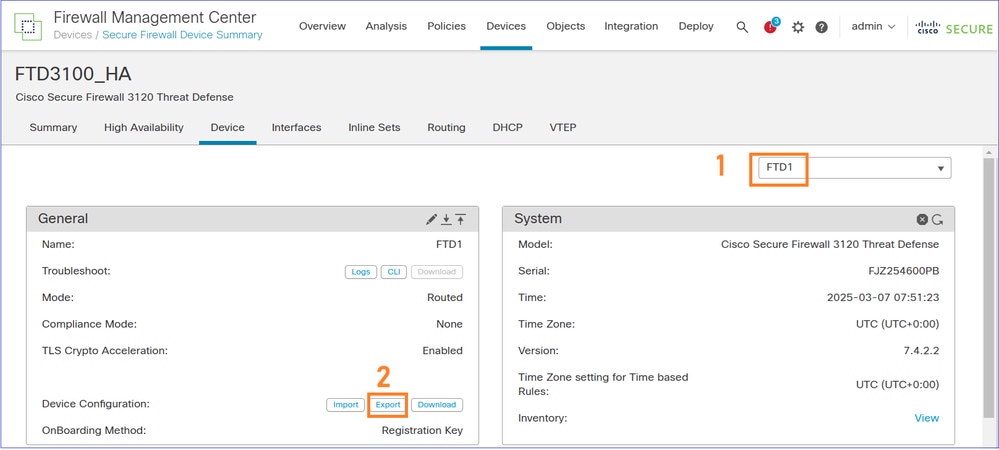Switch to the DHCP tab
The height and width of the screenshot is (450, 999).
(508, 127)
